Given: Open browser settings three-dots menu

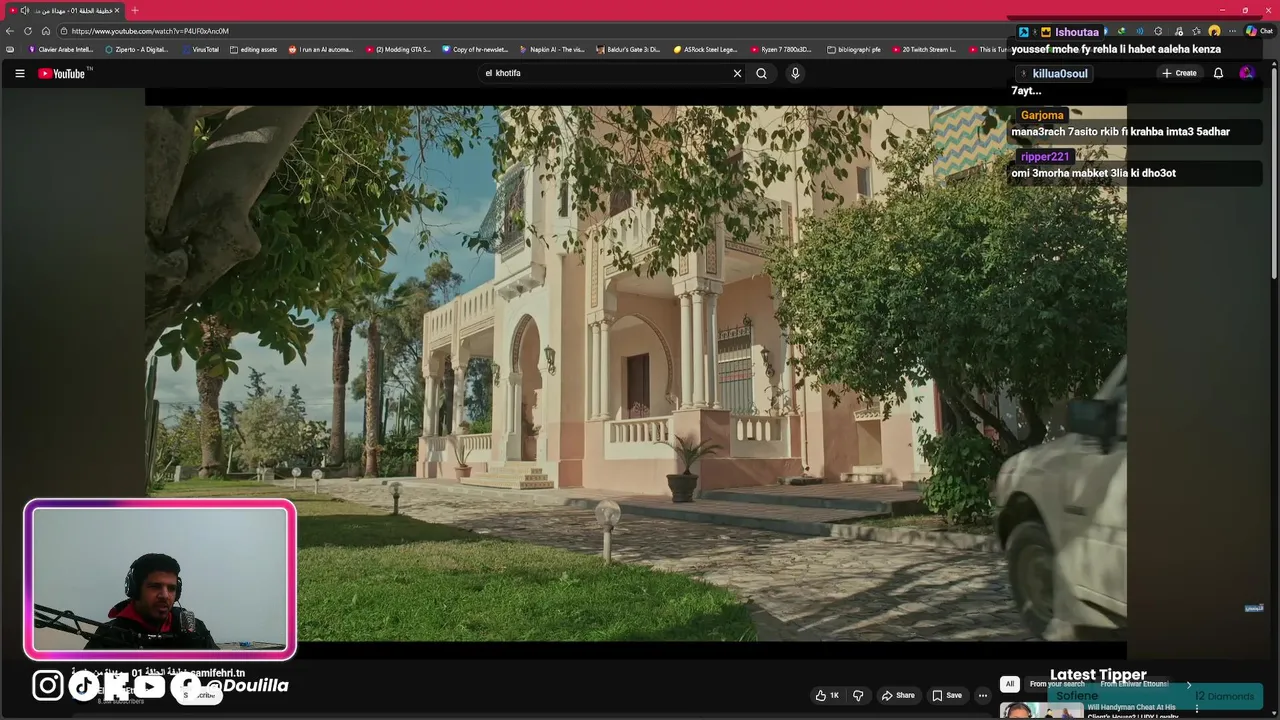Looking at the screenshot, I should tap(1232, 31).
